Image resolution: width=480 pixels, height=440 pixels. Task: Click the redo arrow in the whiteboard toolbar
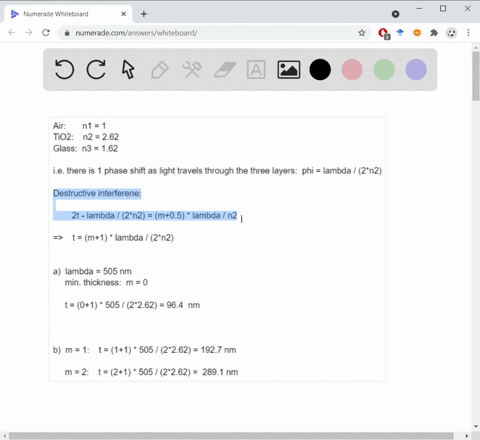click(x=96, y=69)
